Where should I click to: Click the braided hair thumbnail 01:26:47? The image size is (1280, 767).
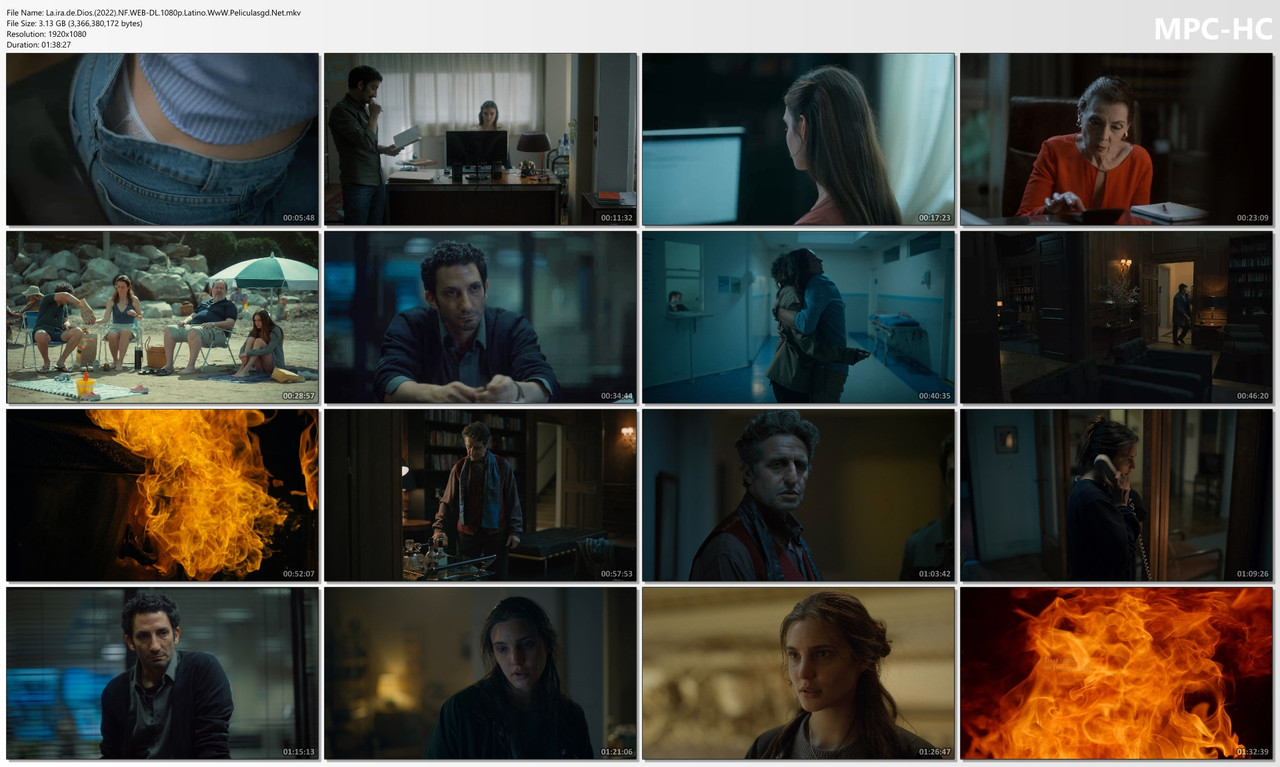[x=798, y=673]
